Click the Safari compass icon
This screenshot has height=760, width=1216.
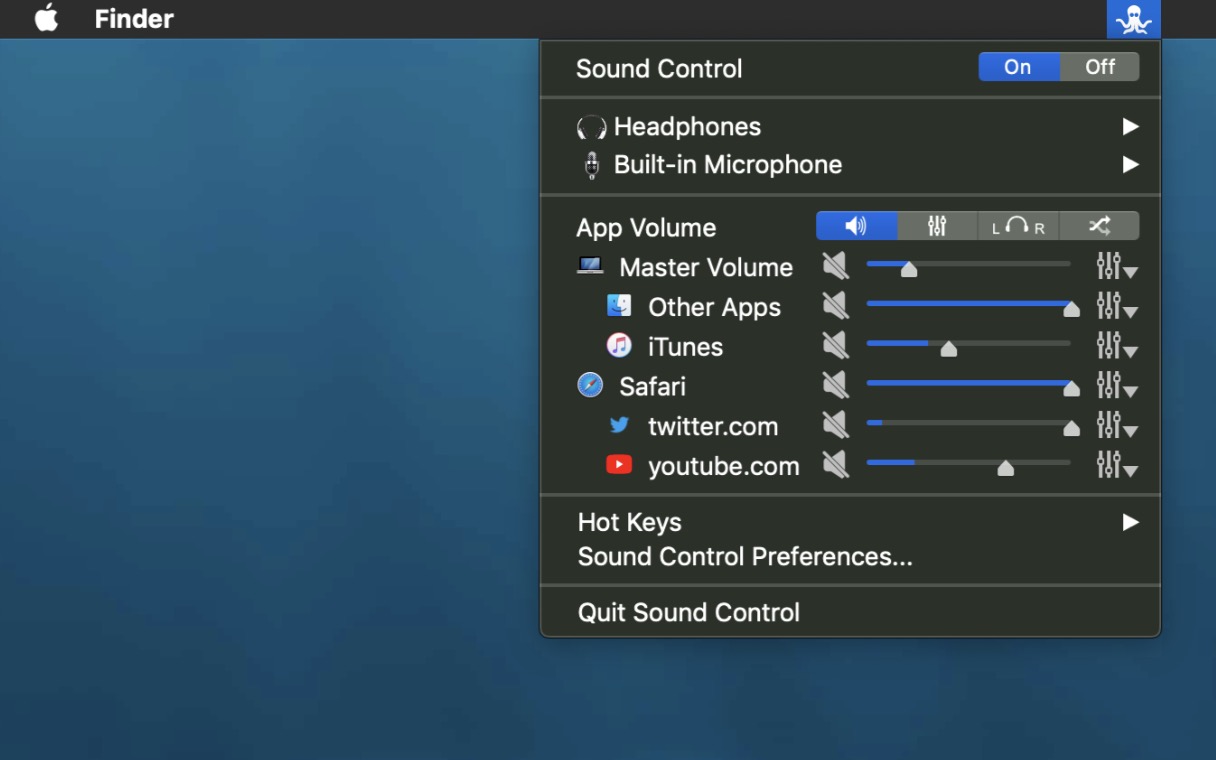(x=590, y=385)
